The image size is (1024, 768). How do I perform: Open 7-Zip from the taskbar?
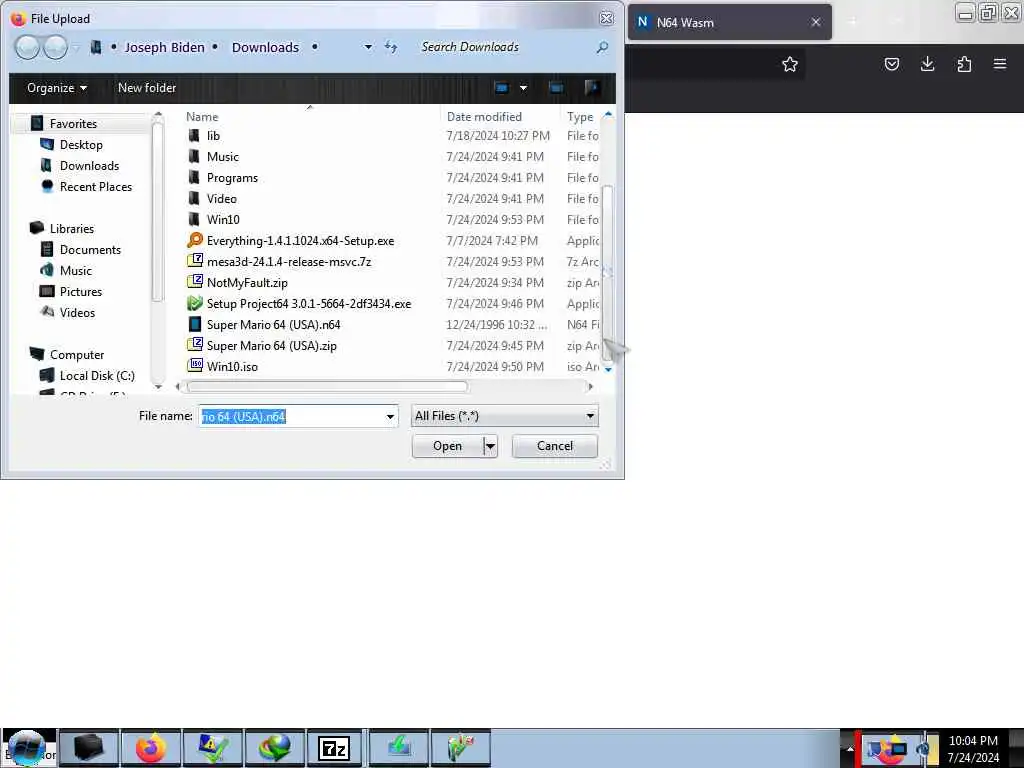point(334,748)
